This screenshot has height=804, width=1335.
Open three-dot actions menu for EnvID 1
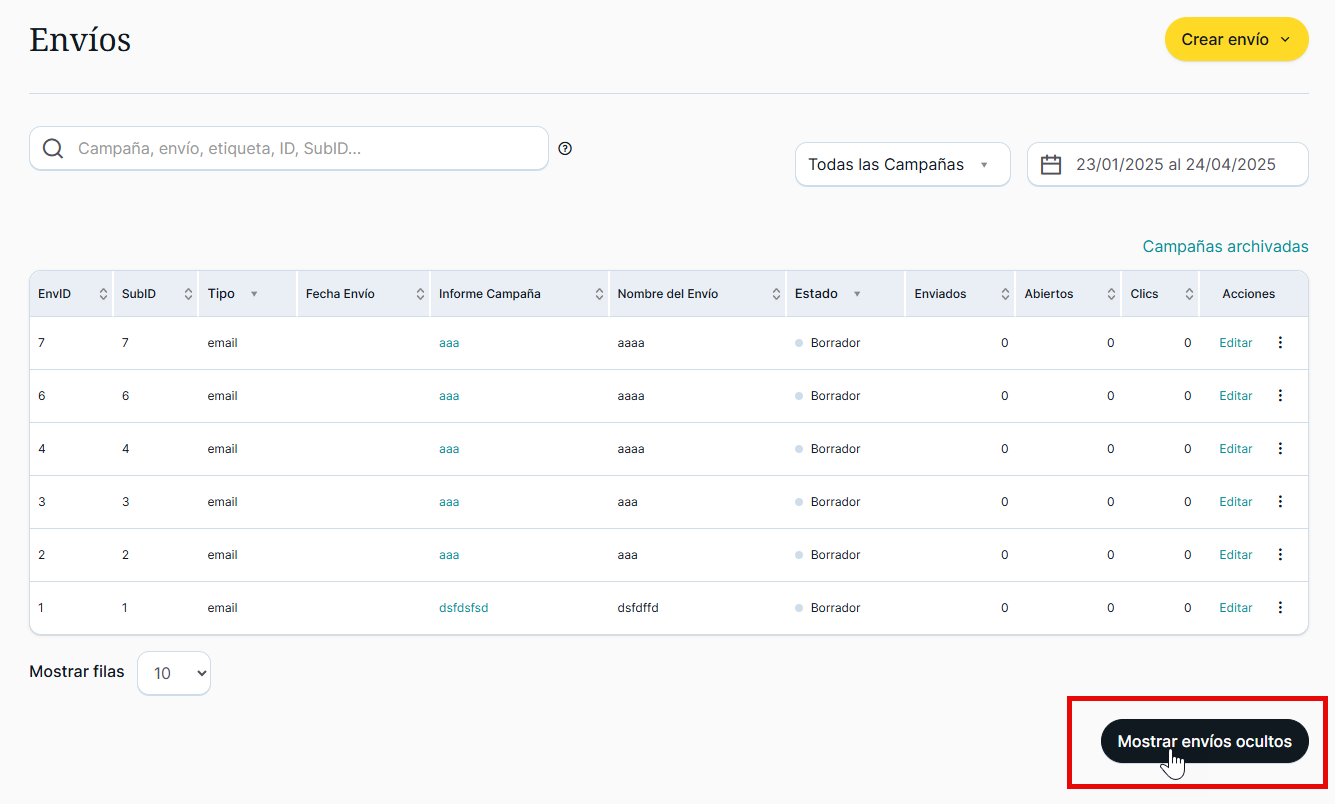pyautogui.click(x=1280, y=608)
